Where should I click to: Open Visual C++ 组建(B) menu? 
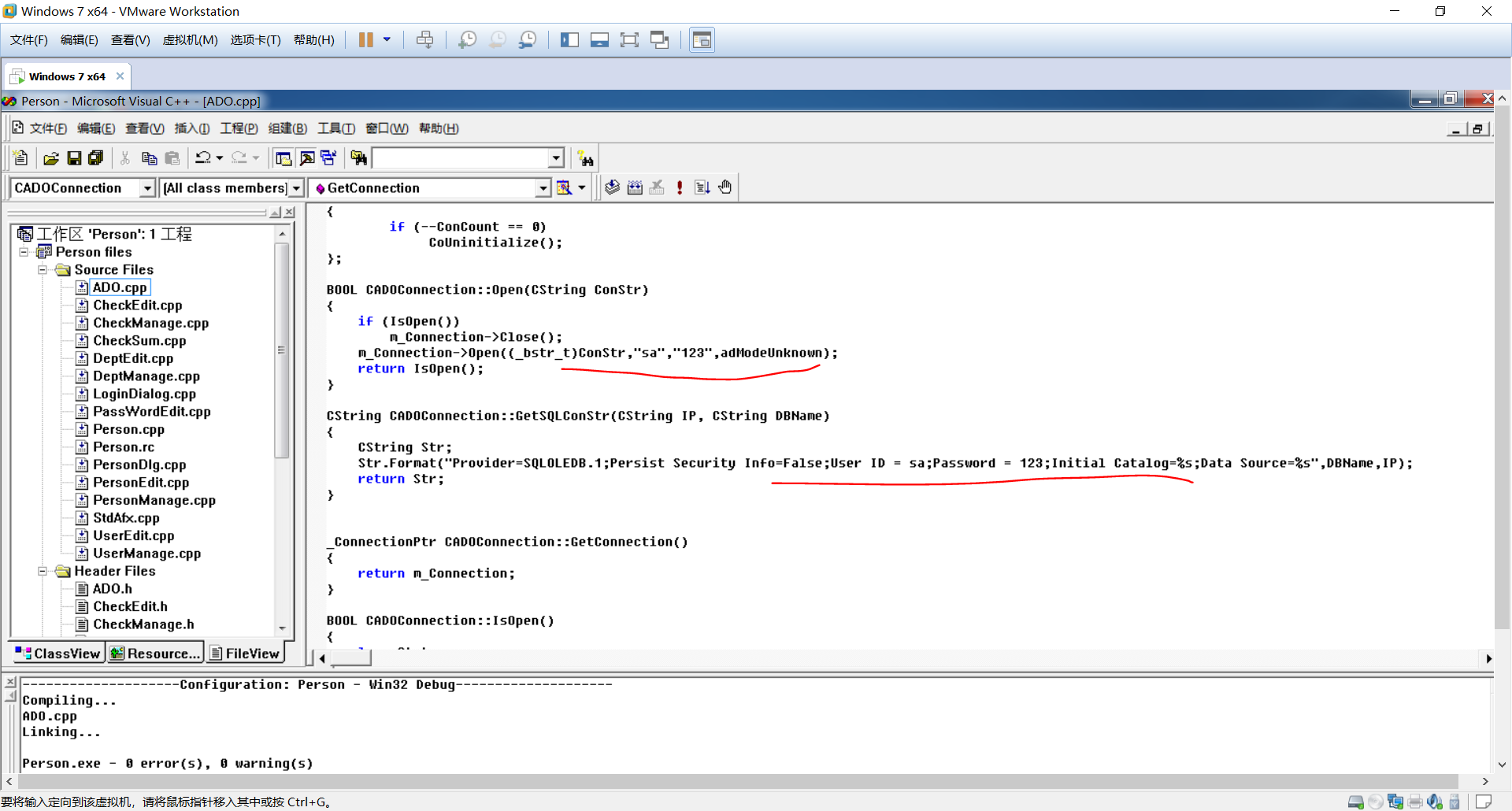click(x=287, y=128)
